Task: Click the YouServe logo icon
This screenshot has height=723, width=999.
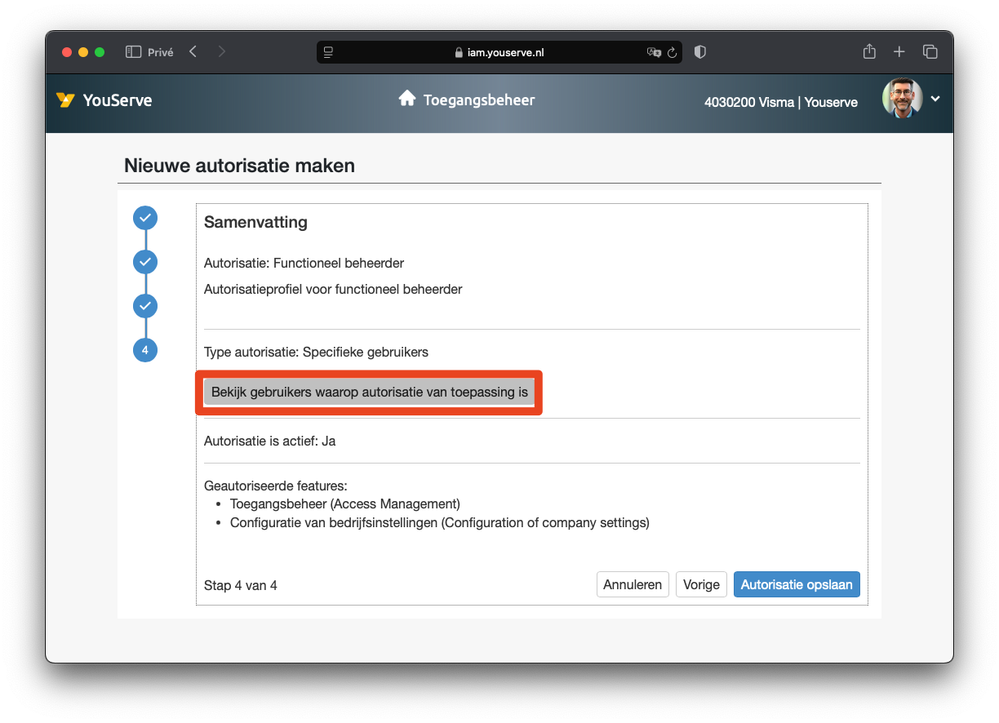Action: pos(66,100)
